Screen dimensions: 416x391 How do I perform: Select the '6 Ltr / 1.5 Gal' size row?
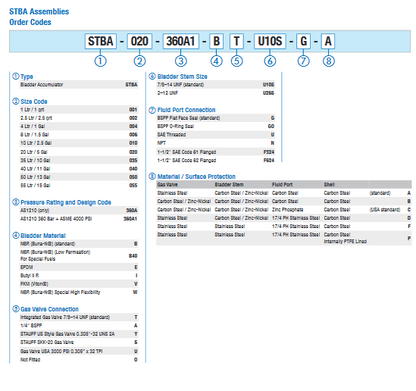click(x=79, y=135)
